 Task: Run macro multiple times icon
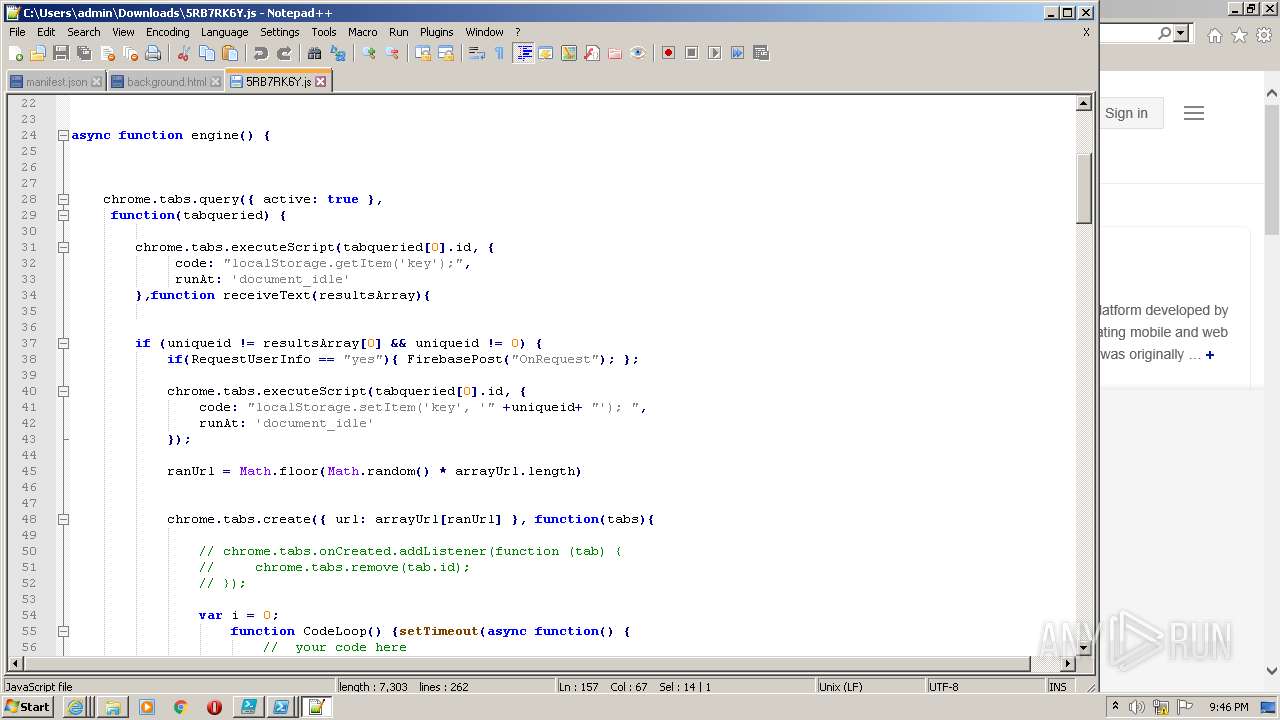coord(737,53)
